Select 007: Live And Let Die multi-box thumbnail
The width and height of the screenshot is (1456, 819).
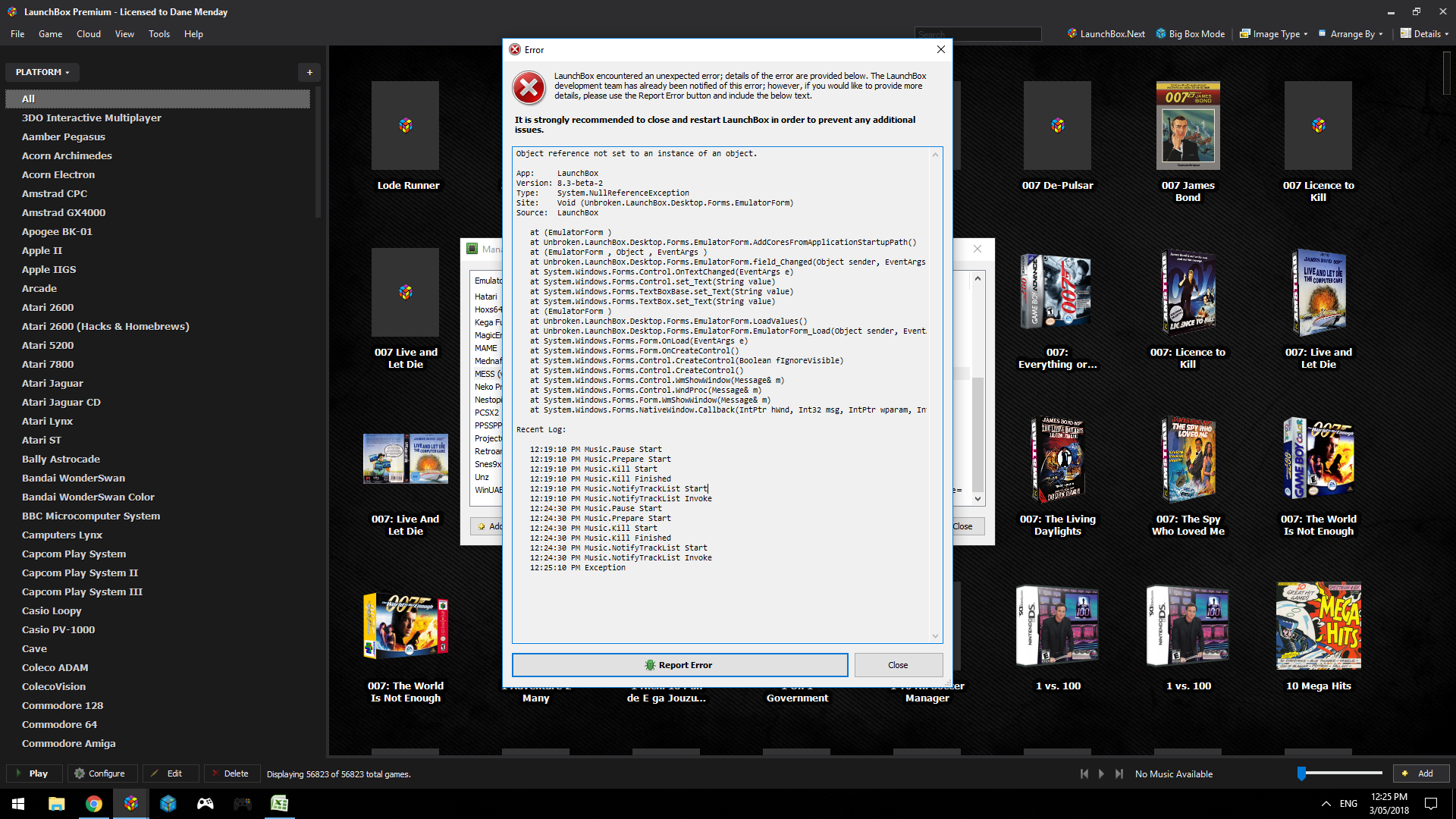click(x=406, y=459)
